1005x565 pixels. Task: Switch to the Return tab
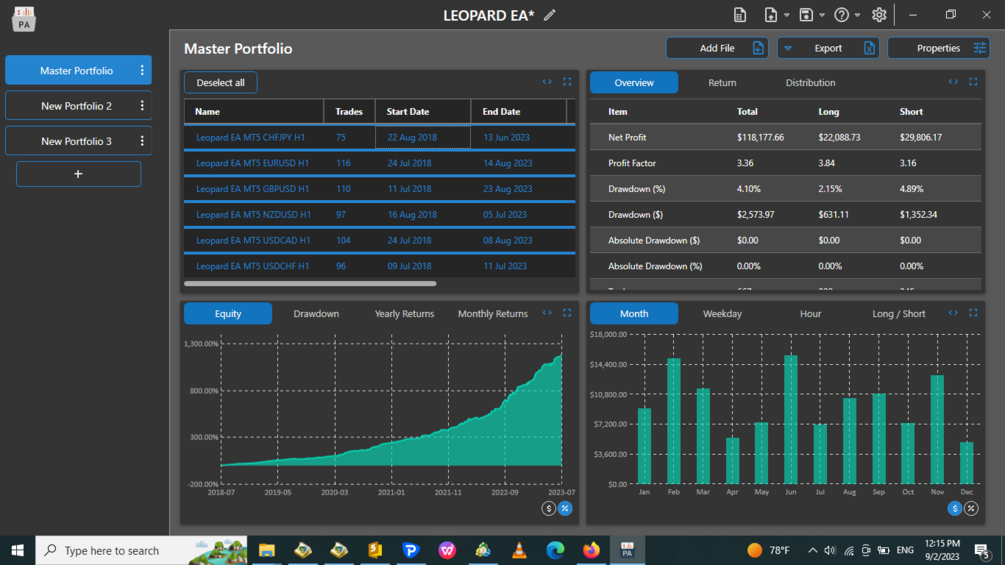pyautogui.click(x=722, y=83)
